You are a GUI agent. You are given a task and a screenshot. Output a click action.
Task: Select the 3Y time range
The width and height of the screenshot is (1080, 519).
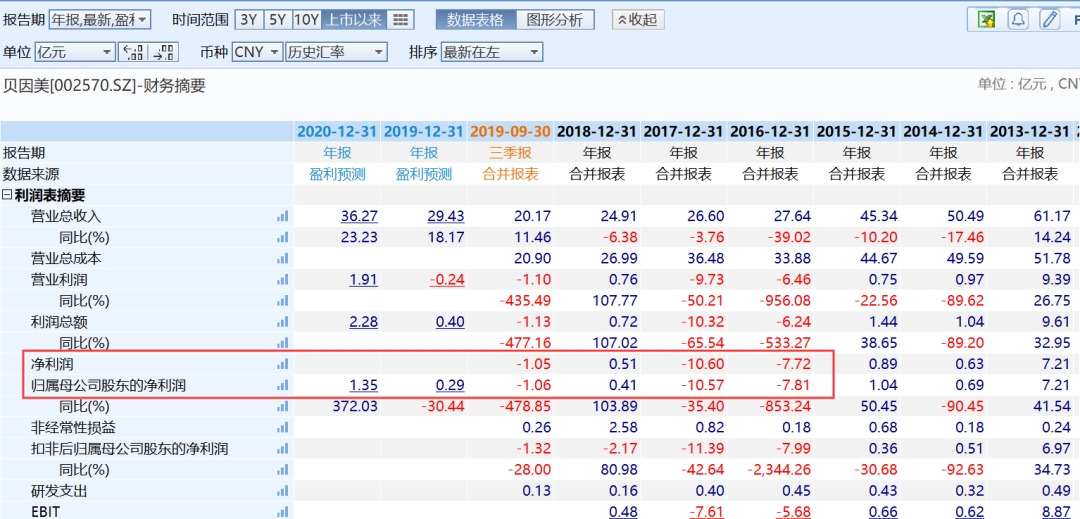point(248,20)
